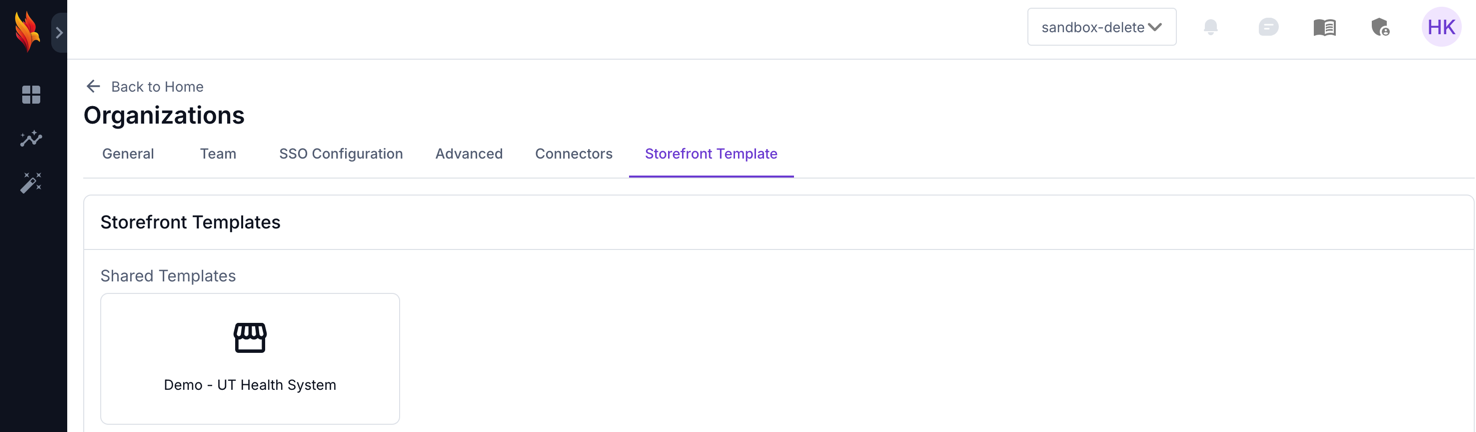Switch to the Team tab
Image resolution: width=1476 pixels, height=432 pixels.
(218, 154)
